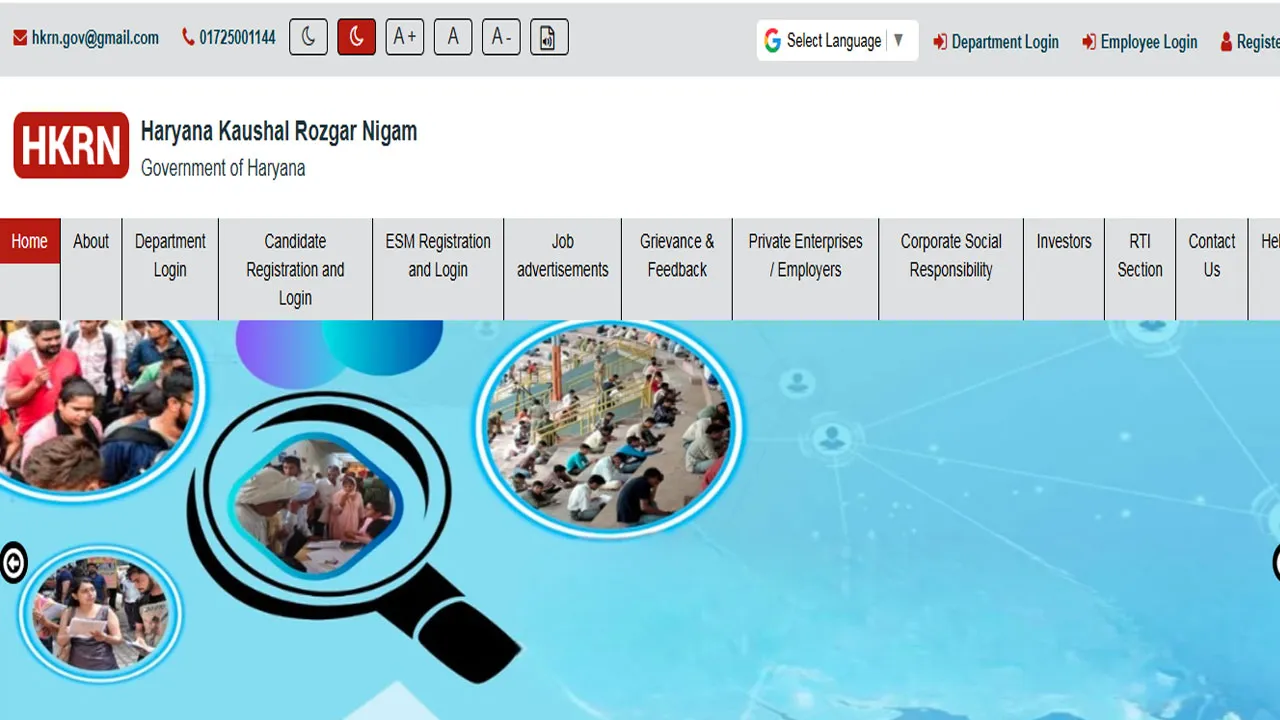Image resolution: width=1280 pixels, height=720 pixels.
Task: Increase font size with A+ button
Action: tap(405, 38)
